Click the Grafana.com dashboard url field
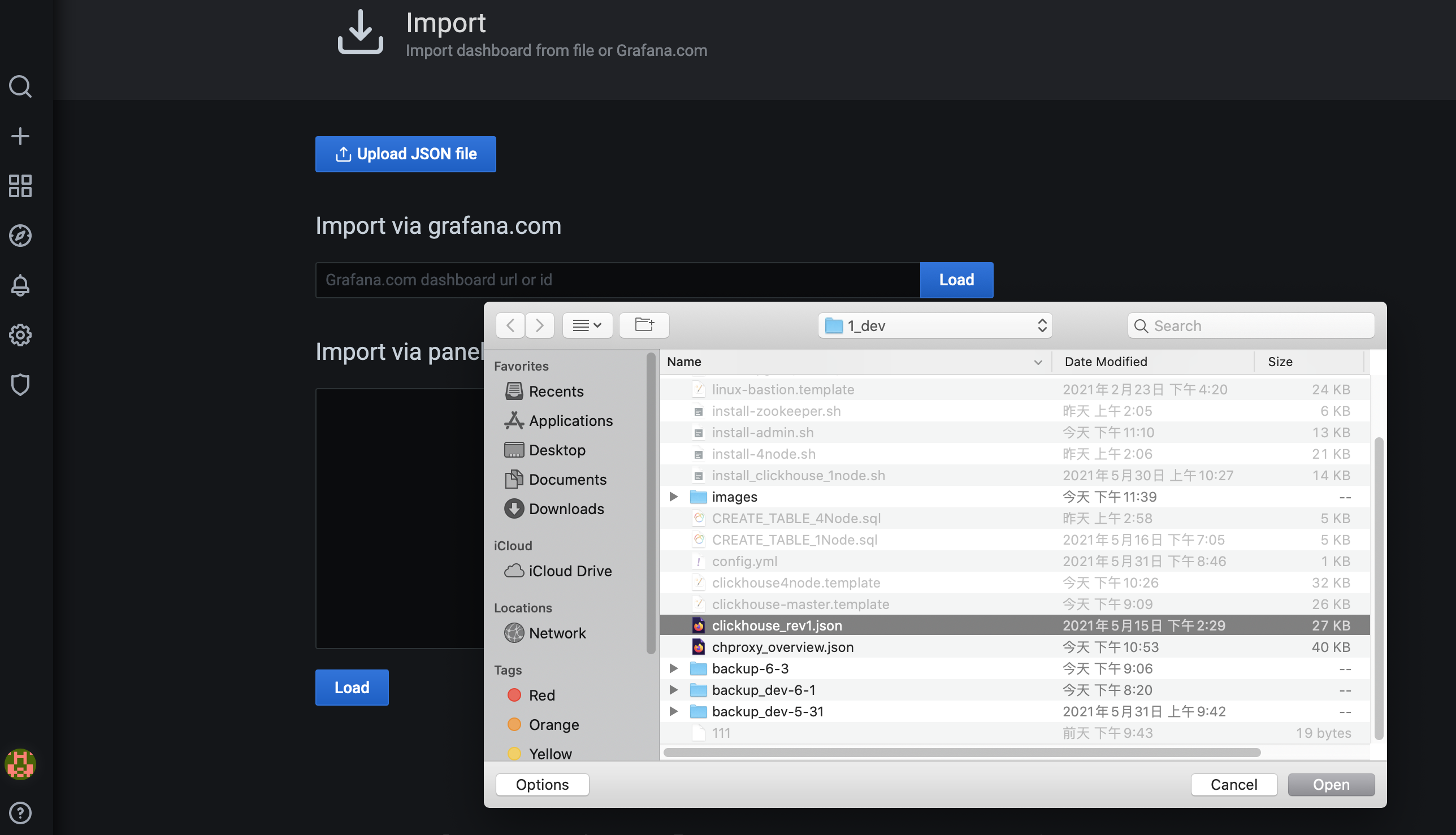This screenshot has width=1456, height=835. point(617,280)
